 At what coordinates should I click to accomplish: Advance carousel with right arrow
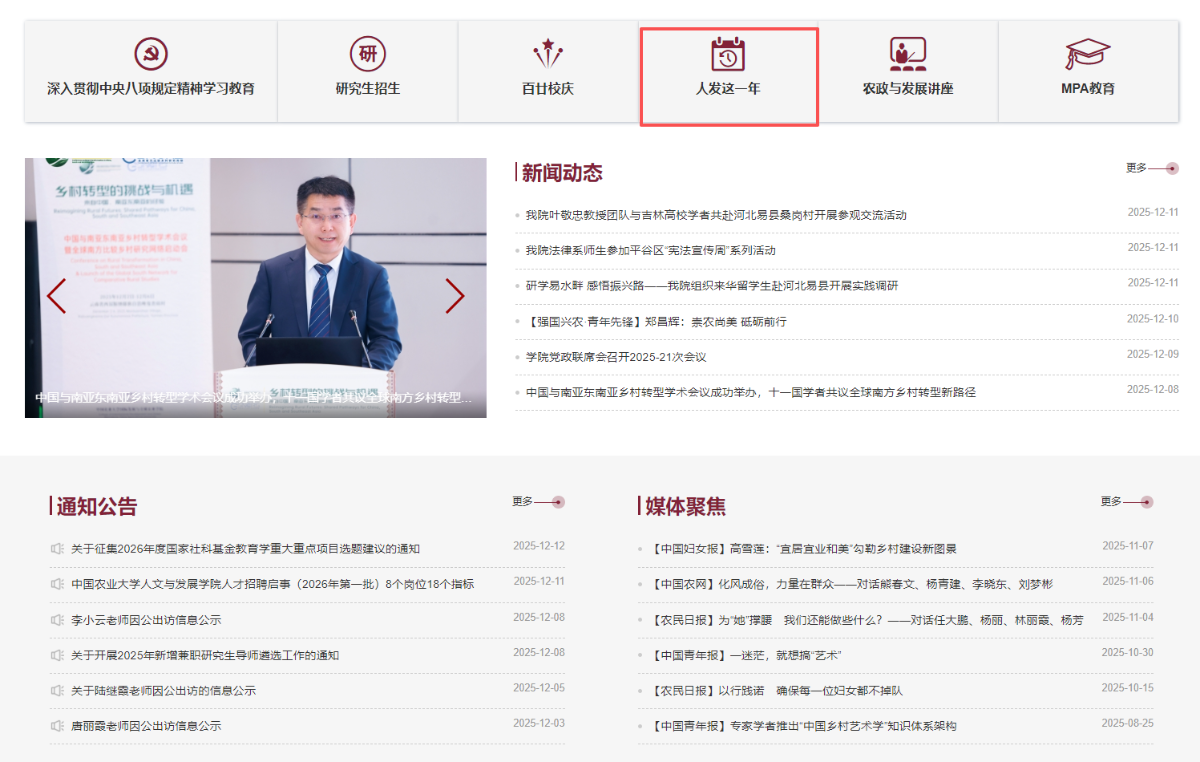click(x=455, y=296)
